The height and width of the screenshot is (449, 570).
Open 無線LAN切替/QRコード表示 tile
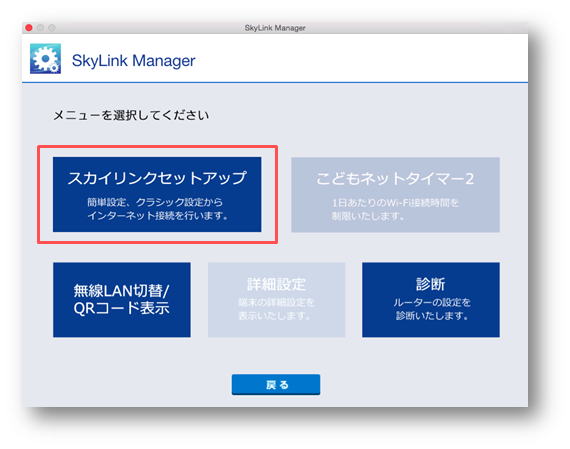pos(122,300)
